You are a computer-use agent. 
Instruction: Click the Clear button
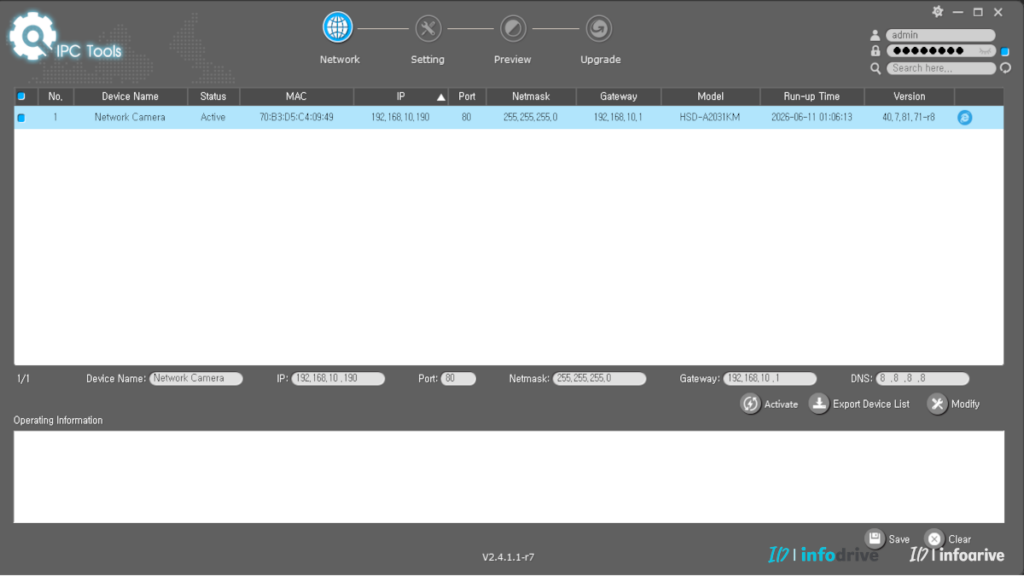[x=948, y=539]
